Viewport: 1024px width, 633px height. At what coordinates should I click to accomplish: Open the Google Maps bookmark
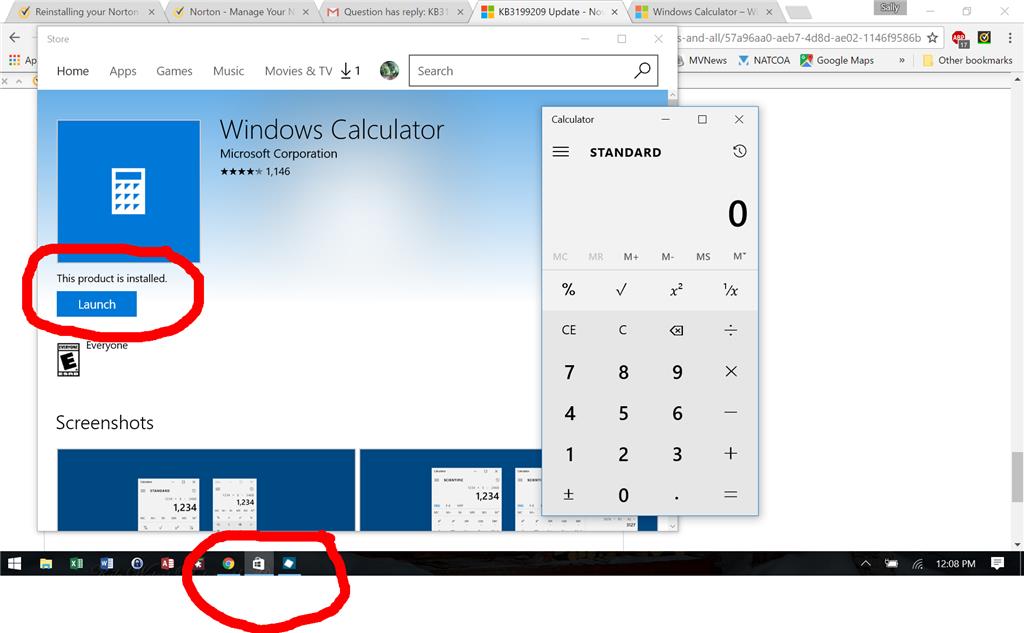[x=837, y=60]
